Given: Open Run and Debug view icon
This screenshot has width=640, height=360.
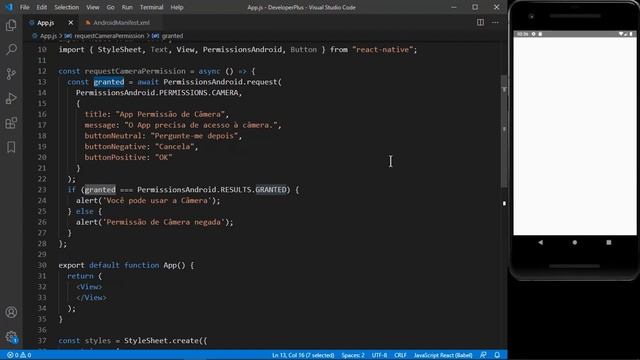Looking at the screenshot, I should pyautogui.click(x=11, y=98).
